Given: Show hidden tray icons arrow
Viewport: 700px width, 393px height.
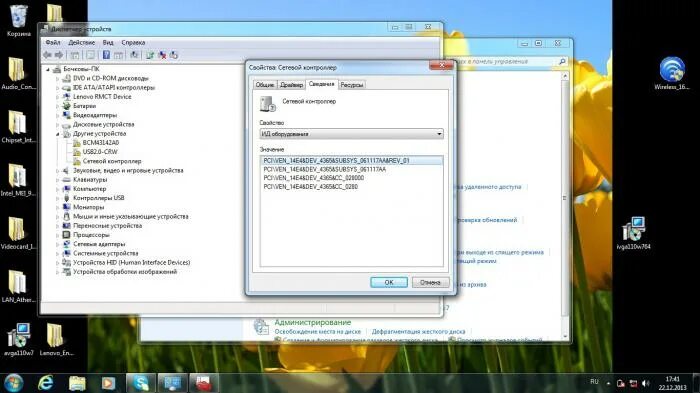Looking at the screenshot, I should click(x=608, y=383).
